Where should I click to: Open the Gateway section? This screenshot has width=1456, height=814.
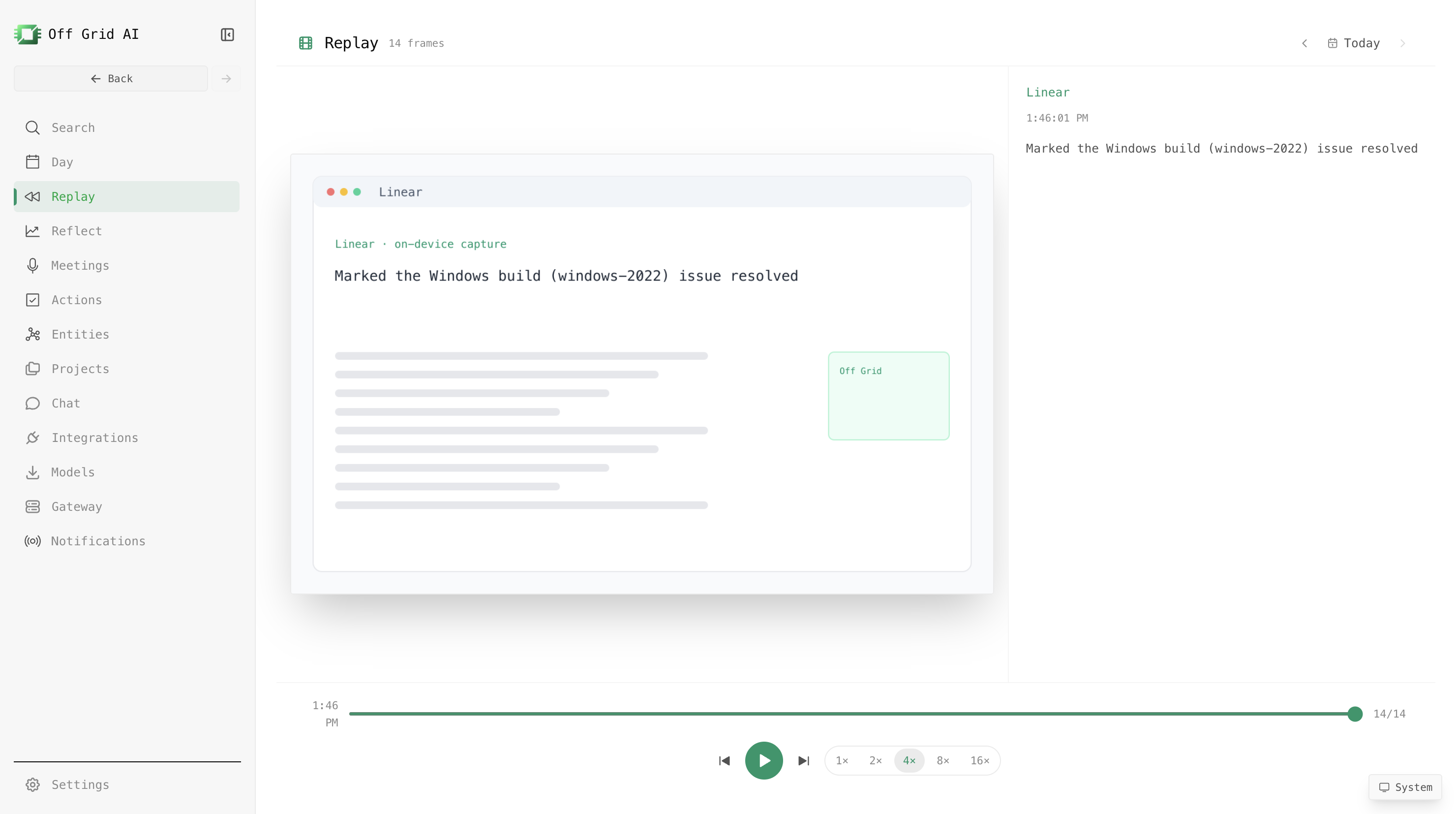[126, 507]
